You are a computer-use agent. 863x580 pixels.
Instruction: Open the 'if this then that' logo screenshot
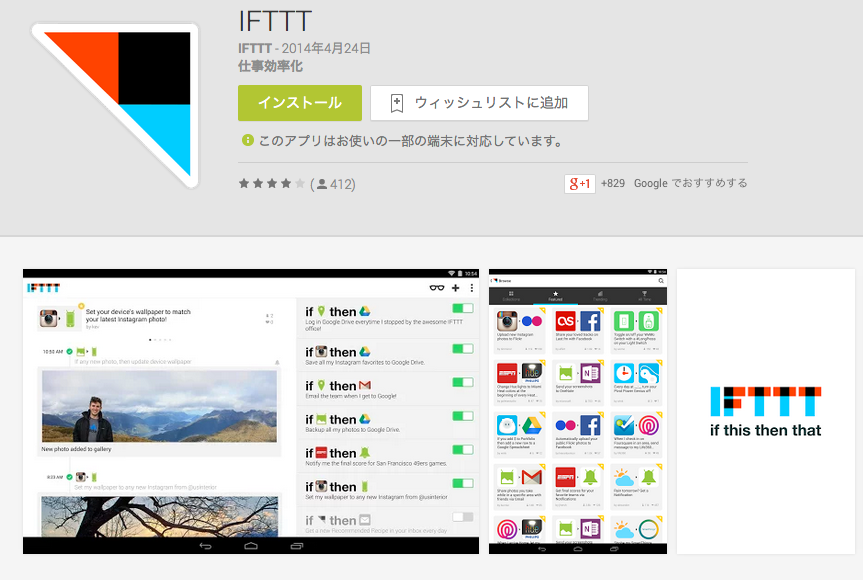tap(766, 411)
